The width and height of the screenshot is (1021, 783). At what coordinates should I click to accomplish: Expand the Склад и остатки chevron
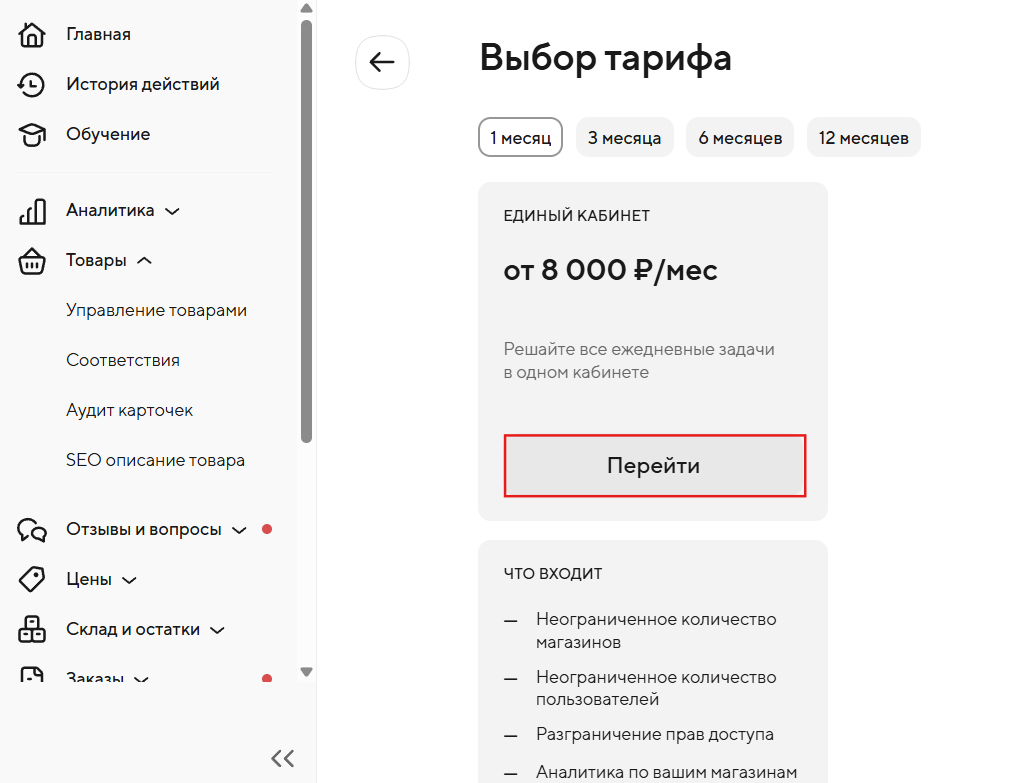coord(217,630)
